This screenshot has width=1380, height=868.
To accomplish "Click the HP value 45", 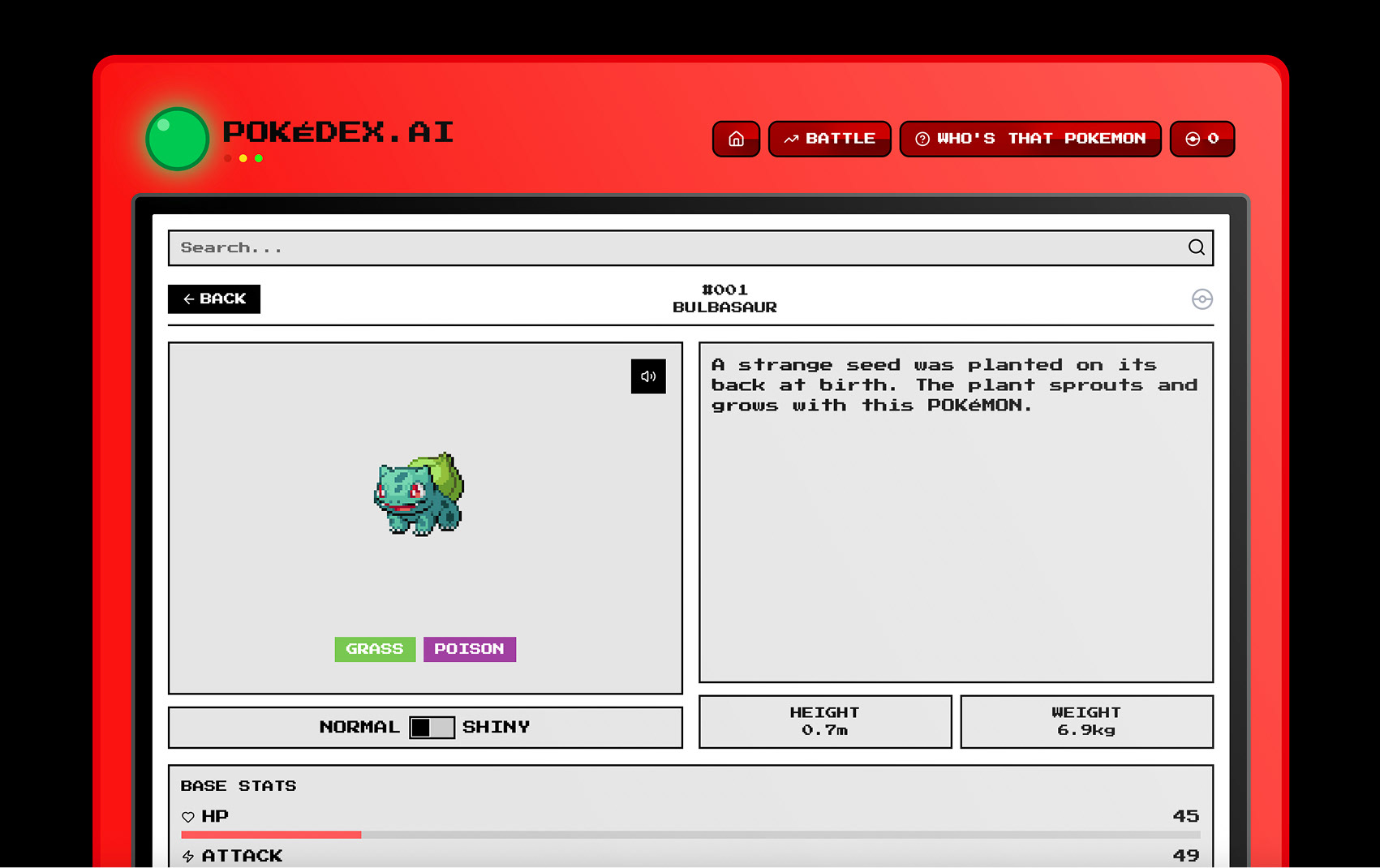I will click(x=1185, y=816).
